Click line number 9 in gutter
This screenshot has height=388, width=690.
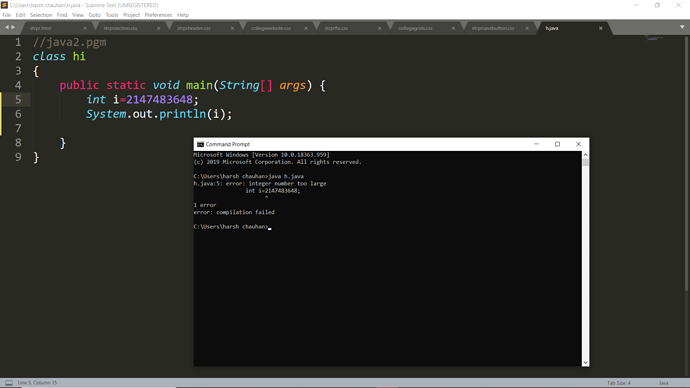tap(18, 157)
